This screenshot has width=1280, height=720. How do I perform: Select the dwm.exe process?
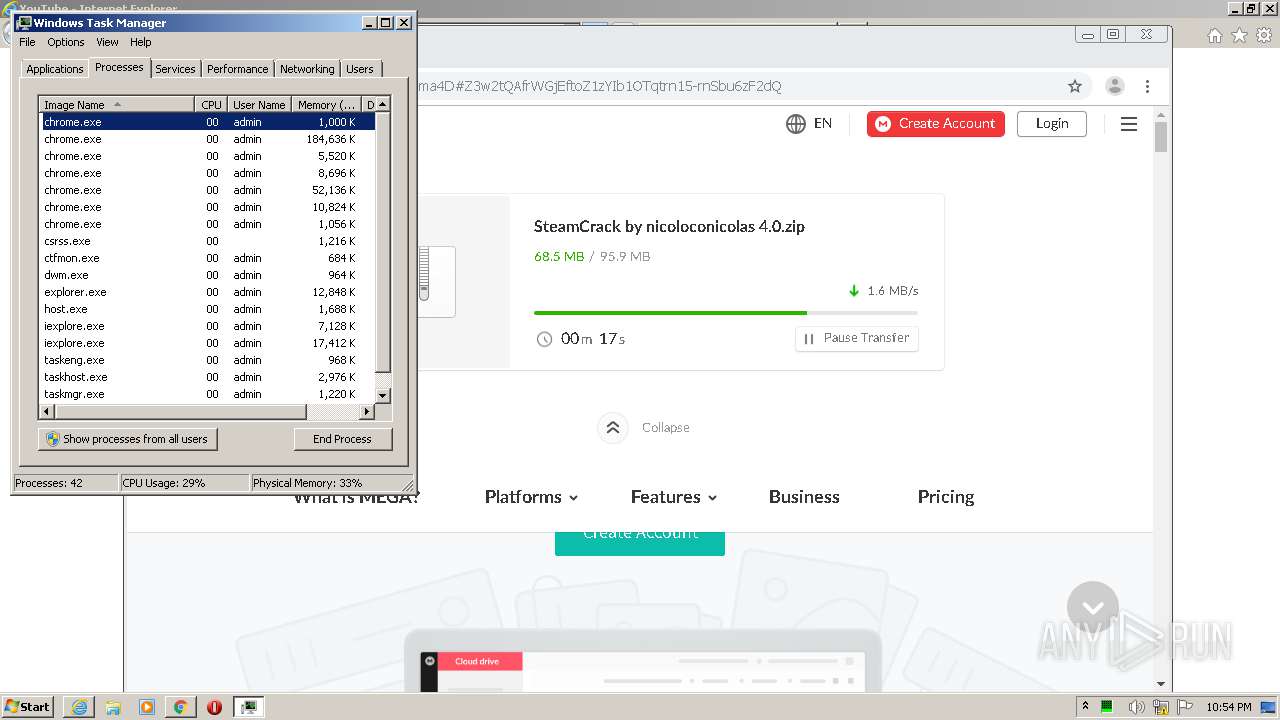click(208, 275)
